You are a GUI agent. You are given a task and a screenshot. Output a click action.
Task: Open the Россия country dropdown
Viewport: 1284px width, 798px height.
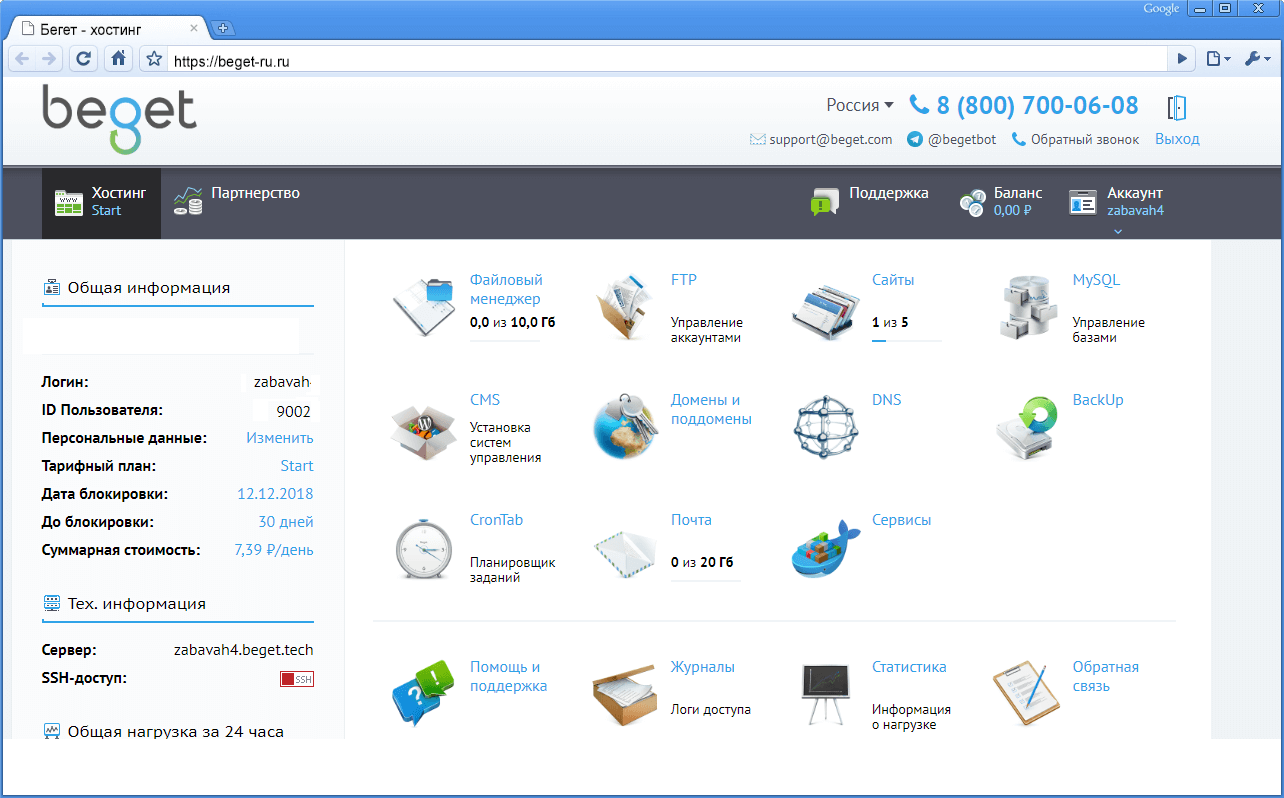pos(860,105)
